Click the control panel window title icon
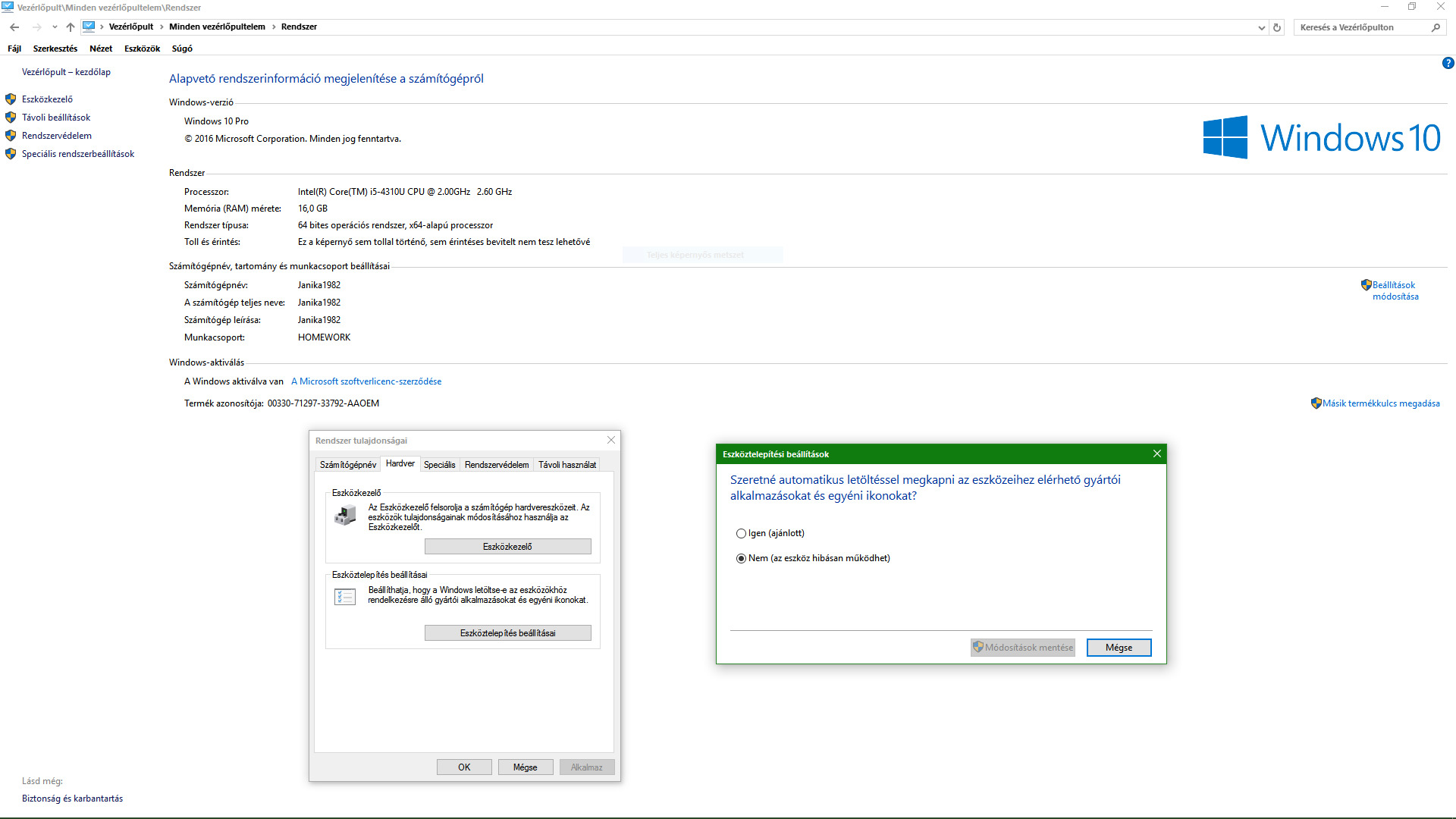1456x819 pixels. tap(8, 7)
